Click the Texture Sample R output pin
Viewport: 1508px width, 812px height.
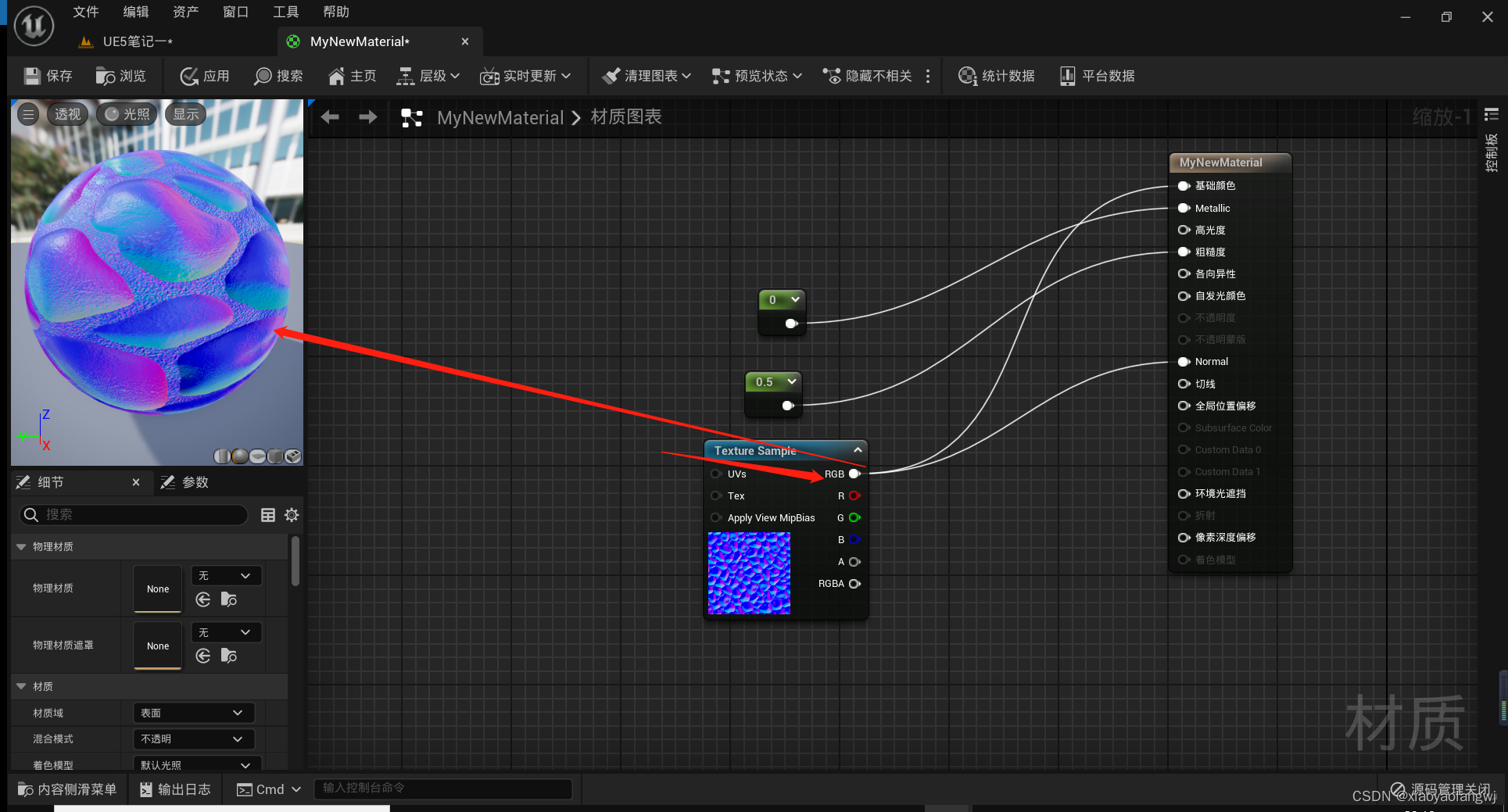[854, 495]
